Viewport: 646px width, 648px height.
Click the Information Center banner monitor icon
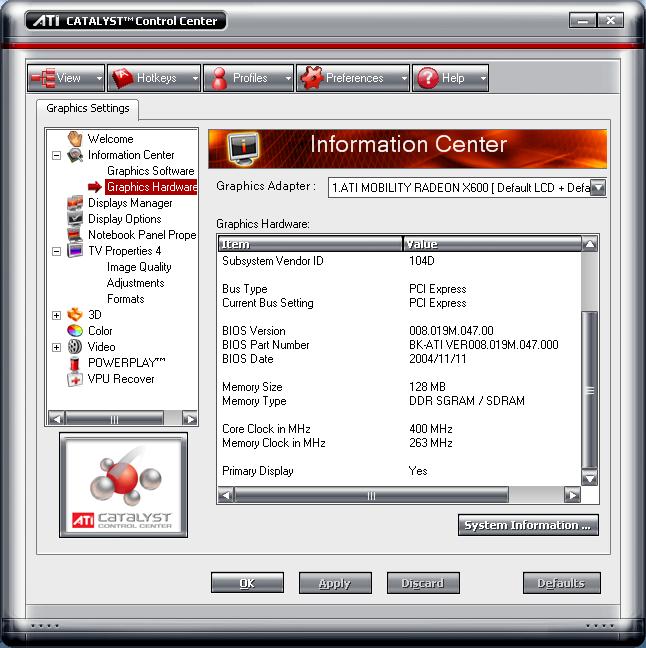click(244, 149)
